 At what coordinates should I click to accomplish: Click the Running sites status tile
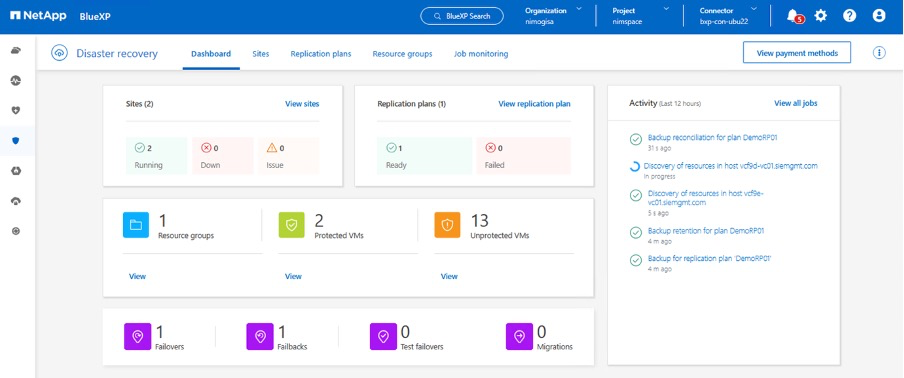pyautogui.click(x=156, y=156)
